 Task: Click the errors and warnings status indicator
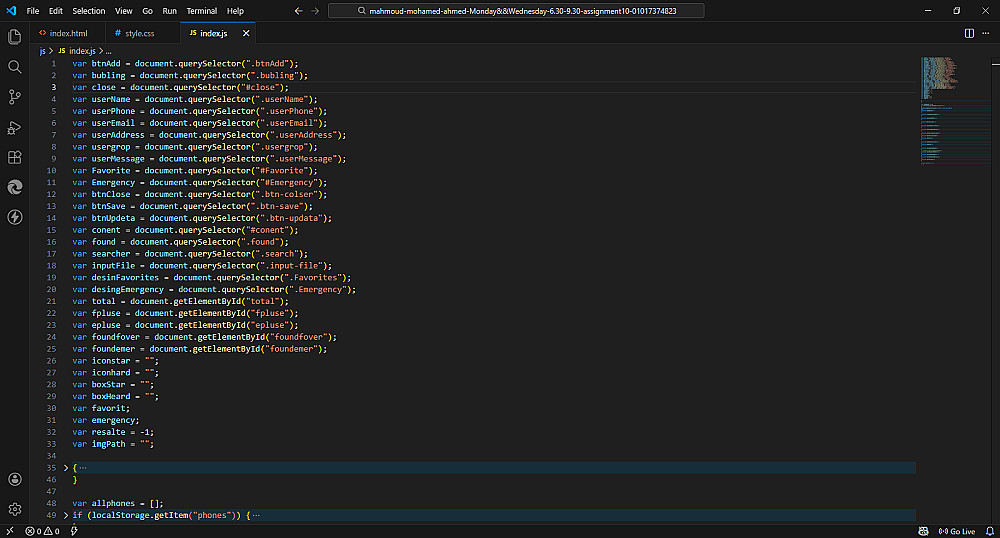[44, 531]
